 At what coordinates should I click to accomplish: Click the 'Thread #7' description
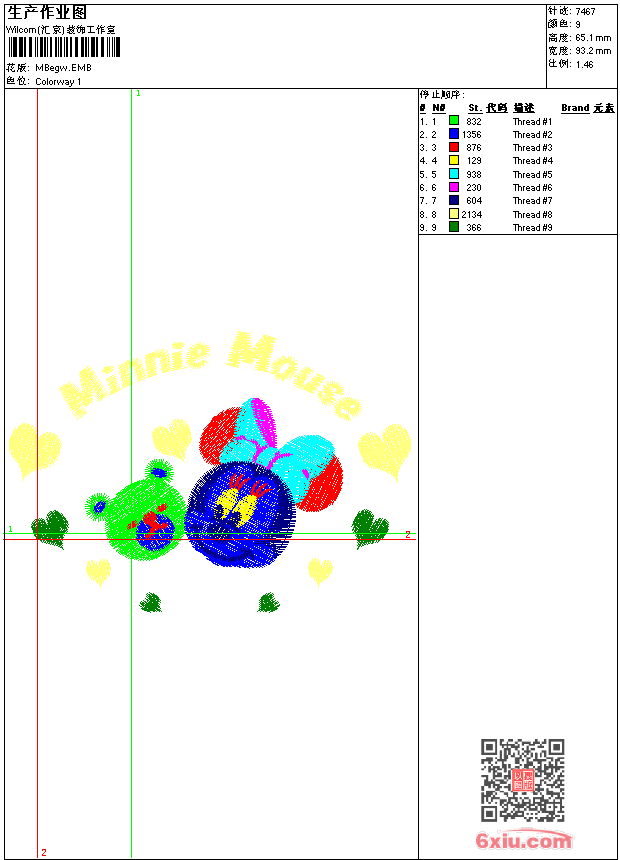tap(532, 201)
